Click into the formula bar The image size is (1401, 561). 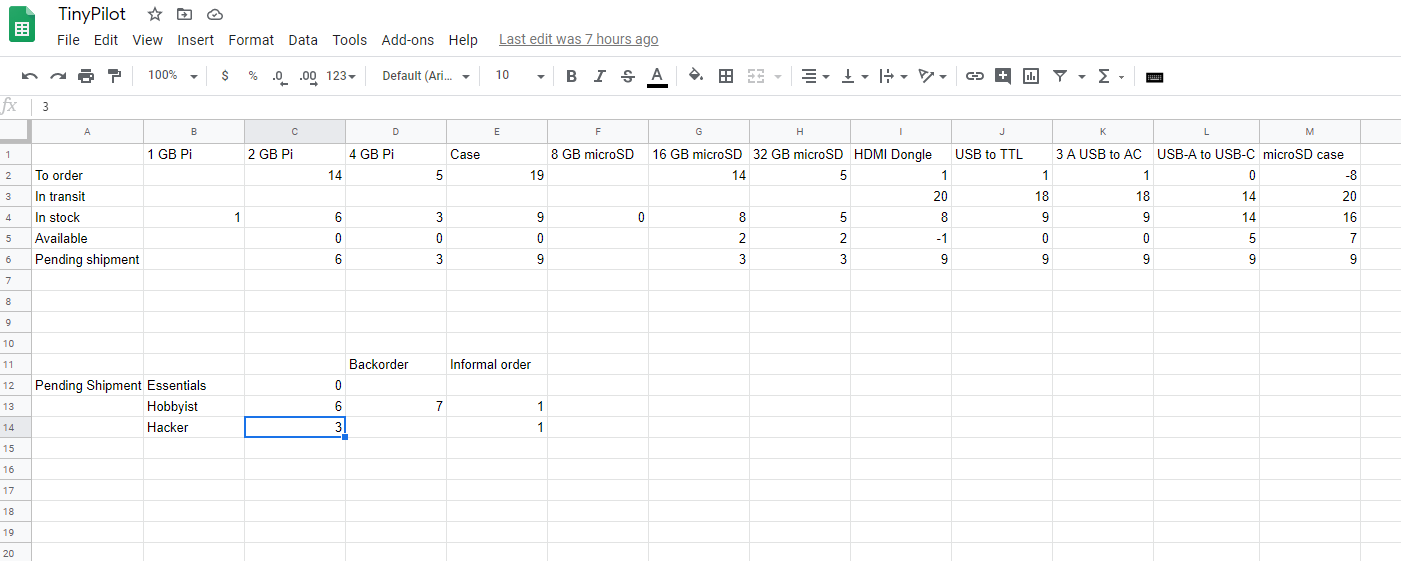click(715, 107)
